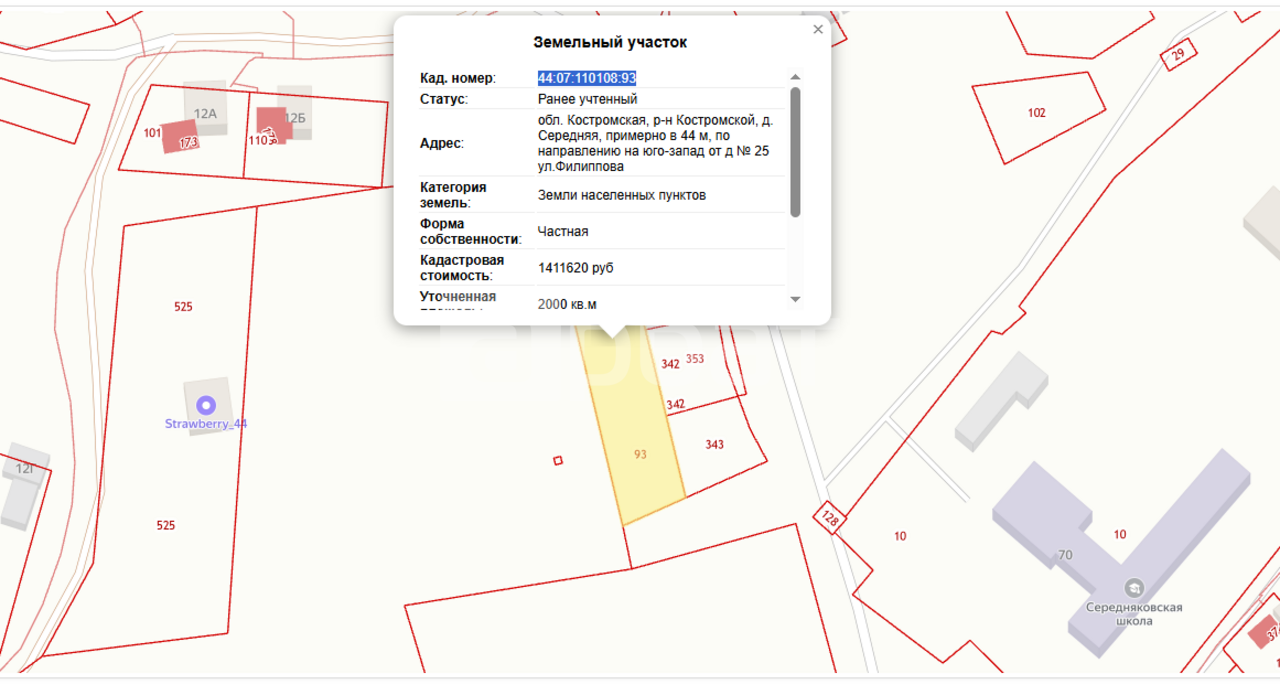
Task: Select land parcel 343
Action: click(x=714, y=445)
